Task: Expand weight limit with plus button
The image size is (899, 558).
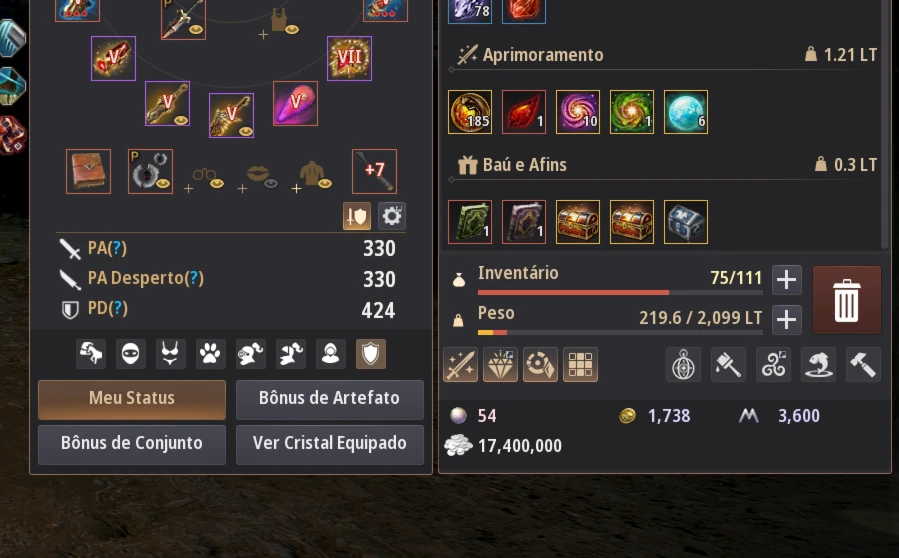Action: coord(786,319)
